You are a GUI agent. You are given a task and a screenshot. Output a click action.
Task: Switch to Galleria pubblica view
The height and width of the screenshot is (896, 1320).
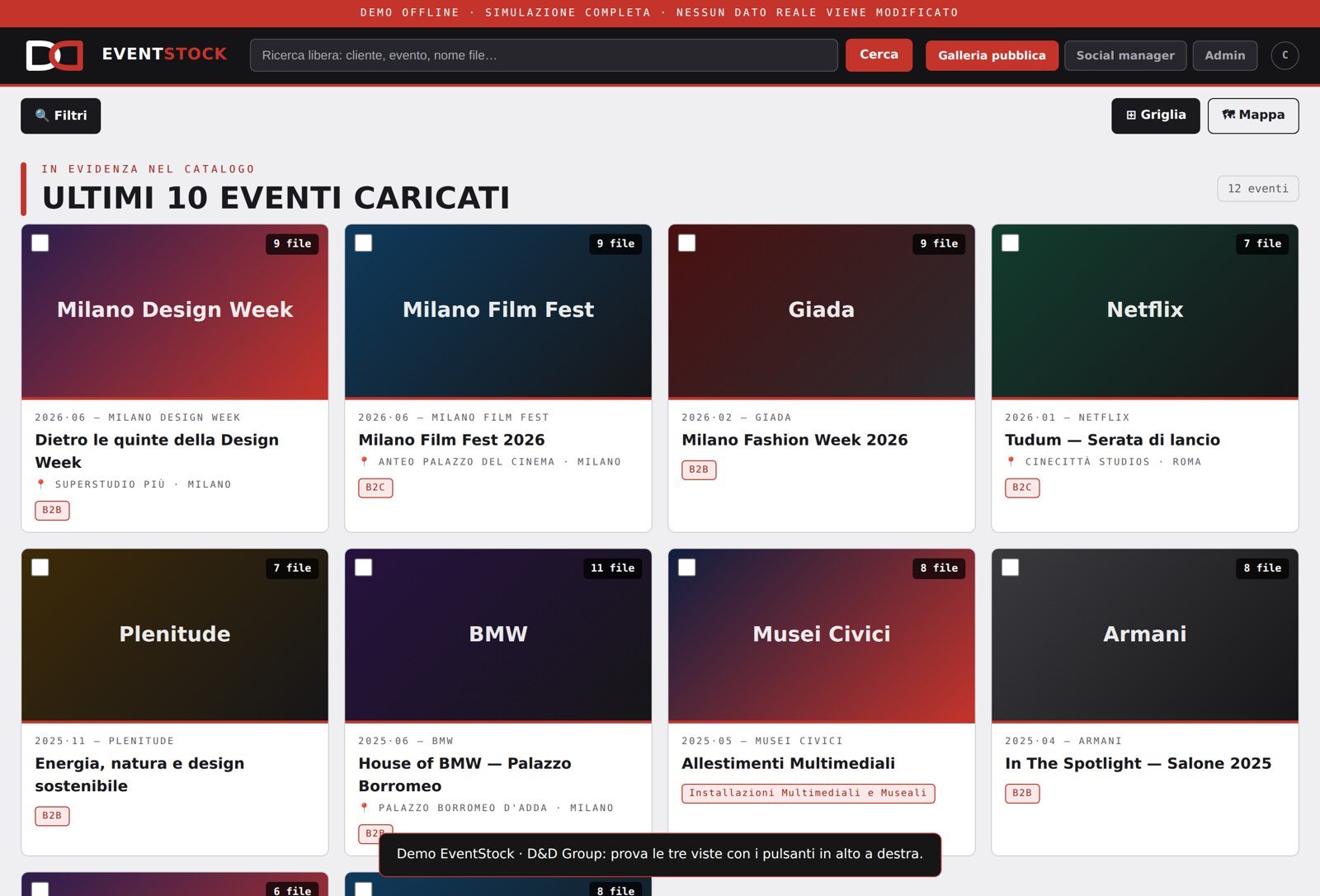(x=992, y=55)
